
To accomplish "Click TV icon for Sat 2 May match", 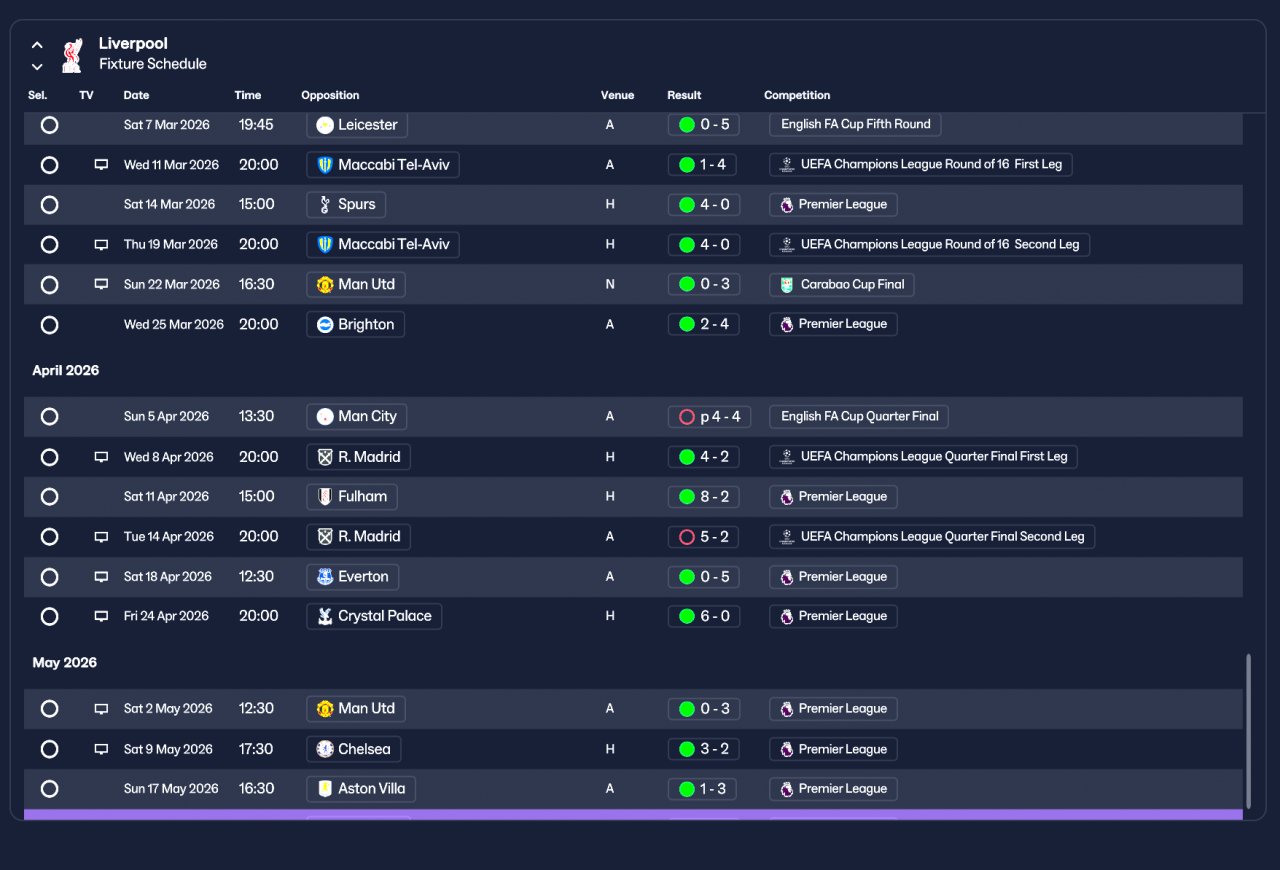I will click(101, 709).
